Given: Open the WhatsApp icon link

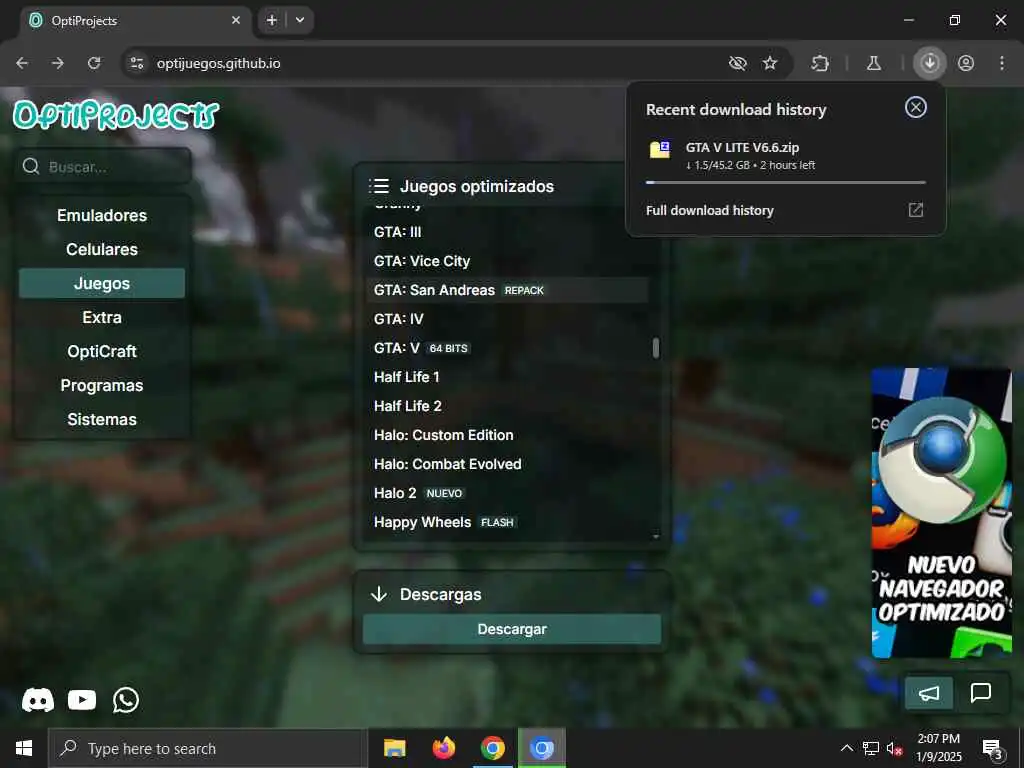Looking at the screenshot, I should (125, 700).
